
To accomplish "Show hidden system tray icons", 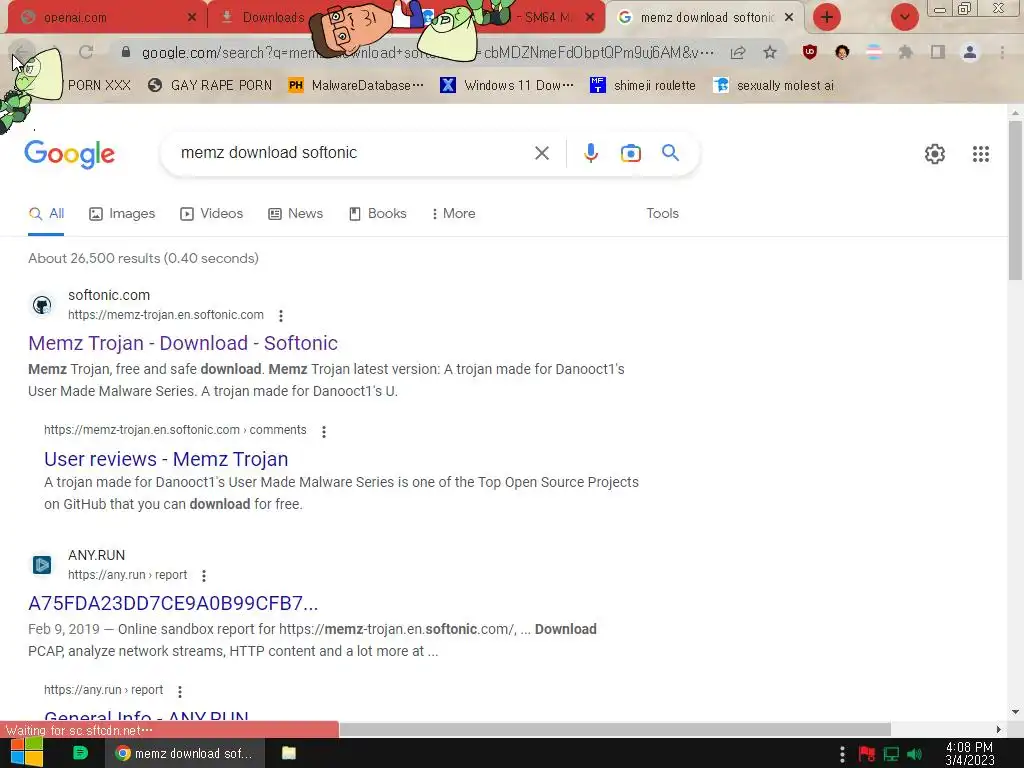I will [x=842, y=754].
